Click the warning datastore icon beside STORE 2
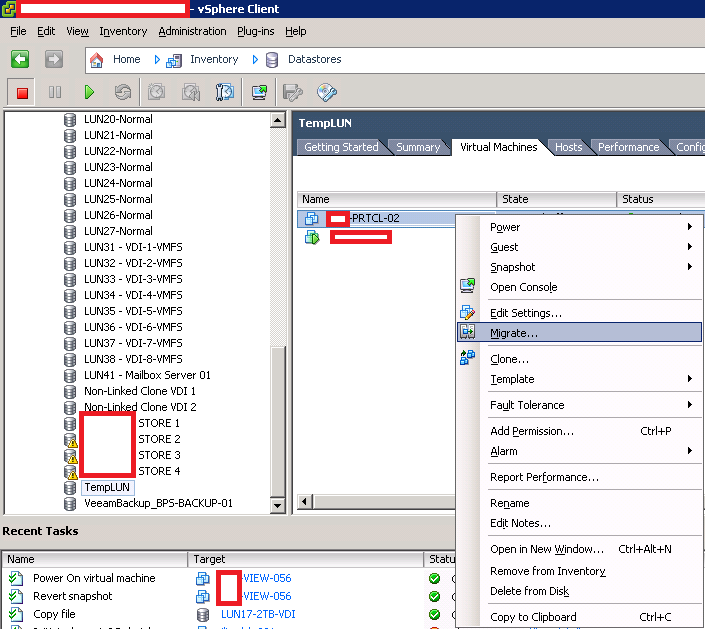The height and width of the screenshot is (629, 705). pos(71,440)
